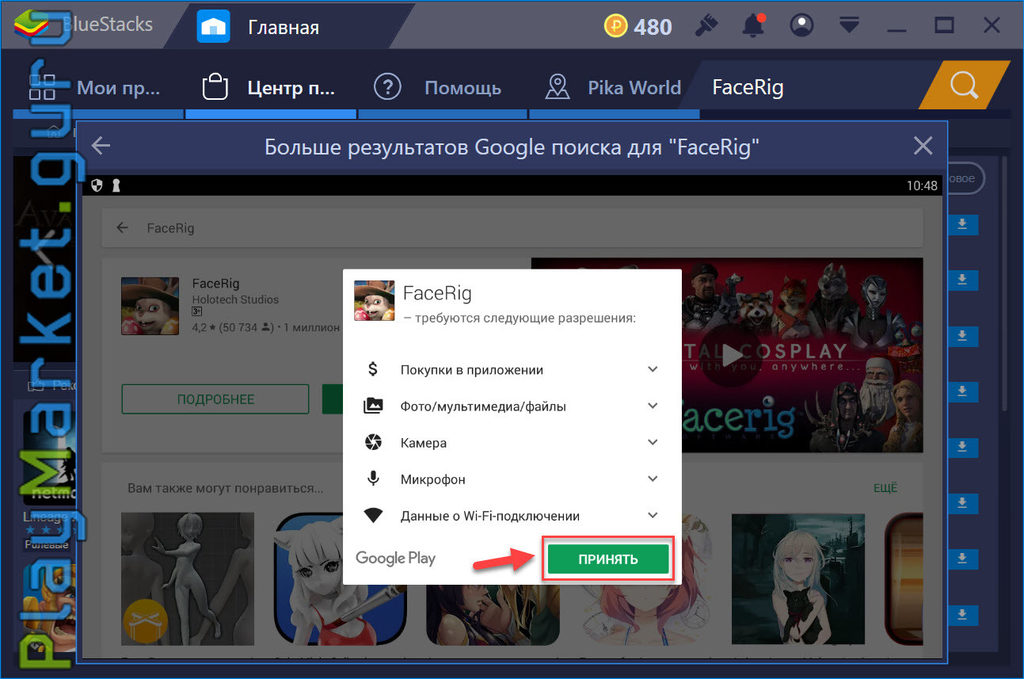Image resolution: width=1024 pixels, height=679 pixels.
Task: Click back arrow in FaceRig search bar
Action: (x=122, y=228)
